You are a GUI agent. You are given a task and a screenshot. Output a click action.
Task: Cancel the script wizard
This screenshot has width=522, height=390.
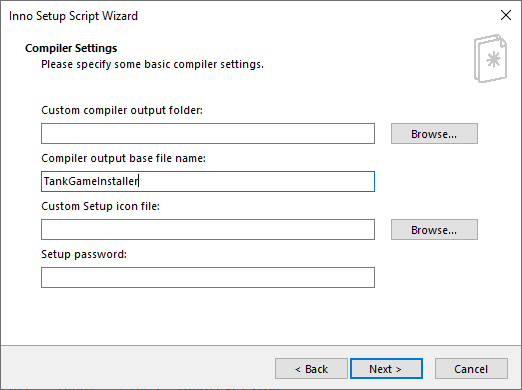[471, 369]
